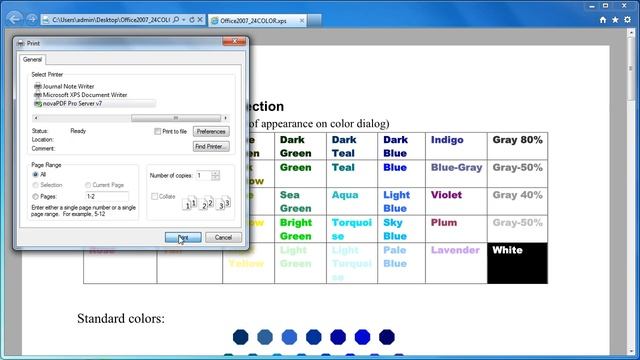The height and width of the screenshot is (360, 640).
Task: Click the Bright Green table cell
Action: pos(300,229)
